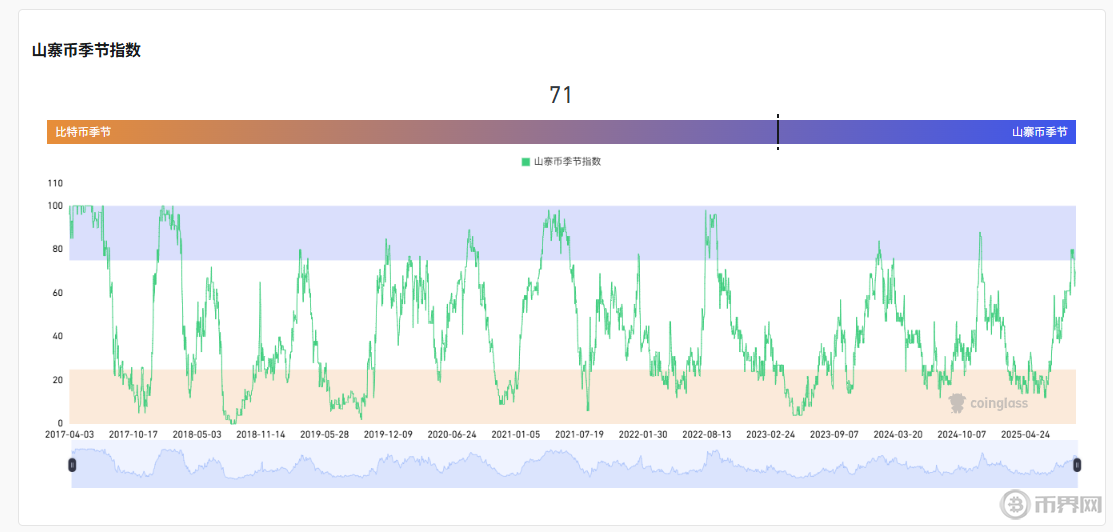
Task: Grab the left handle of range slider
Action: click(71, 464)
